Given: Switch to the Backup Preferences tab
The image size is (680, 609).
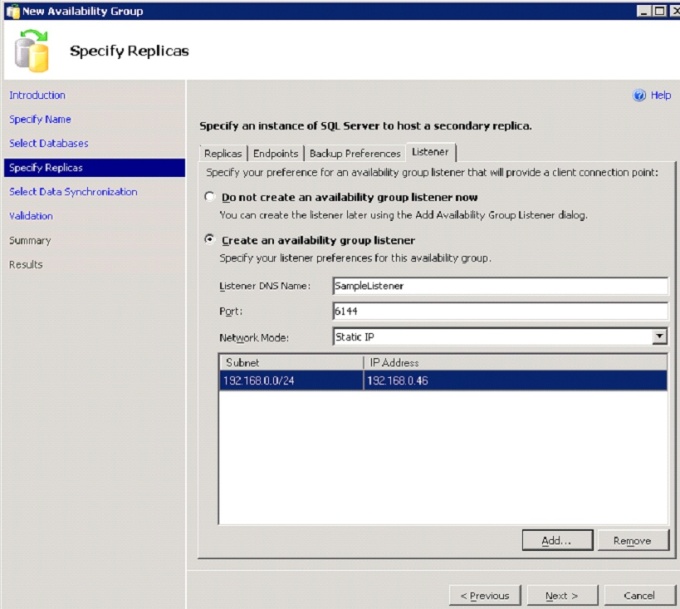Looking at the screenshot, I should tap(355, 154).
